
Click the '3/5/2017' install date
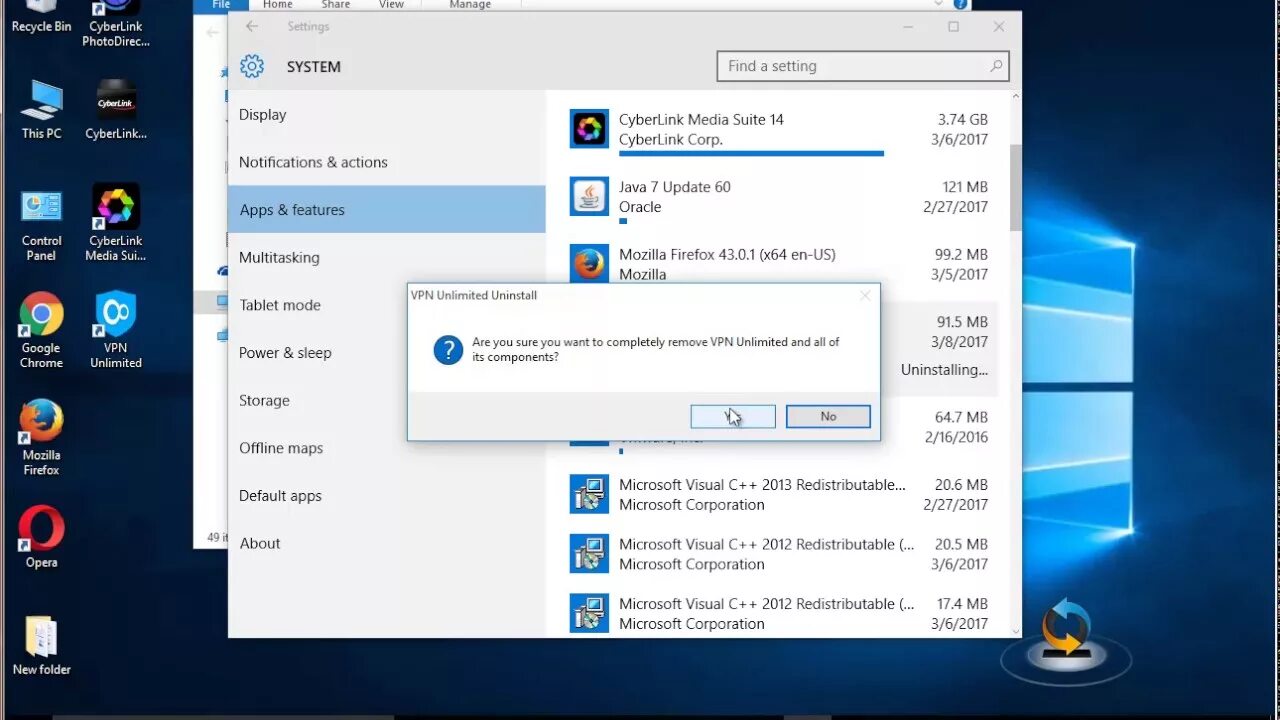pos(960,274)
